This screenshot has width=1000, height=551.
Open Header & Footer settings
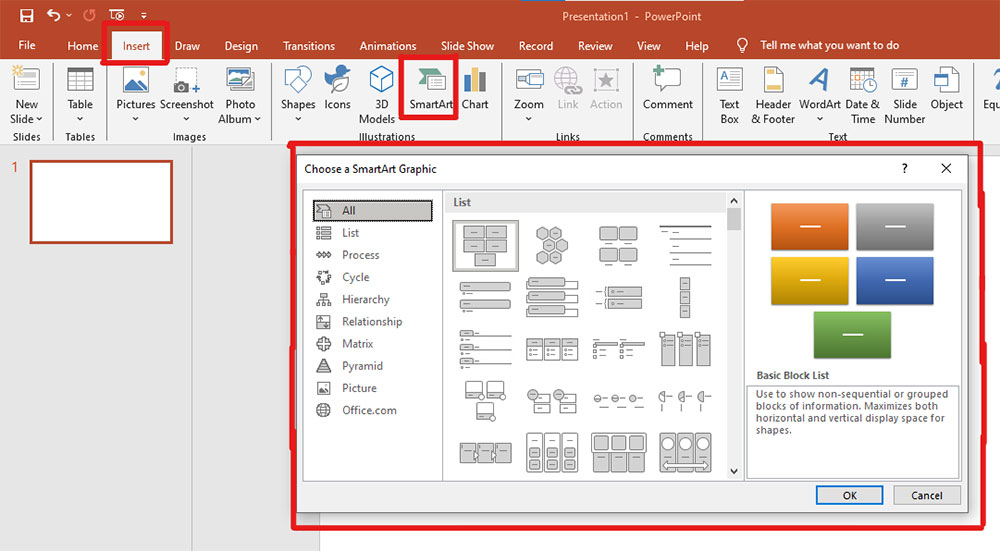(x=773, y=89)
